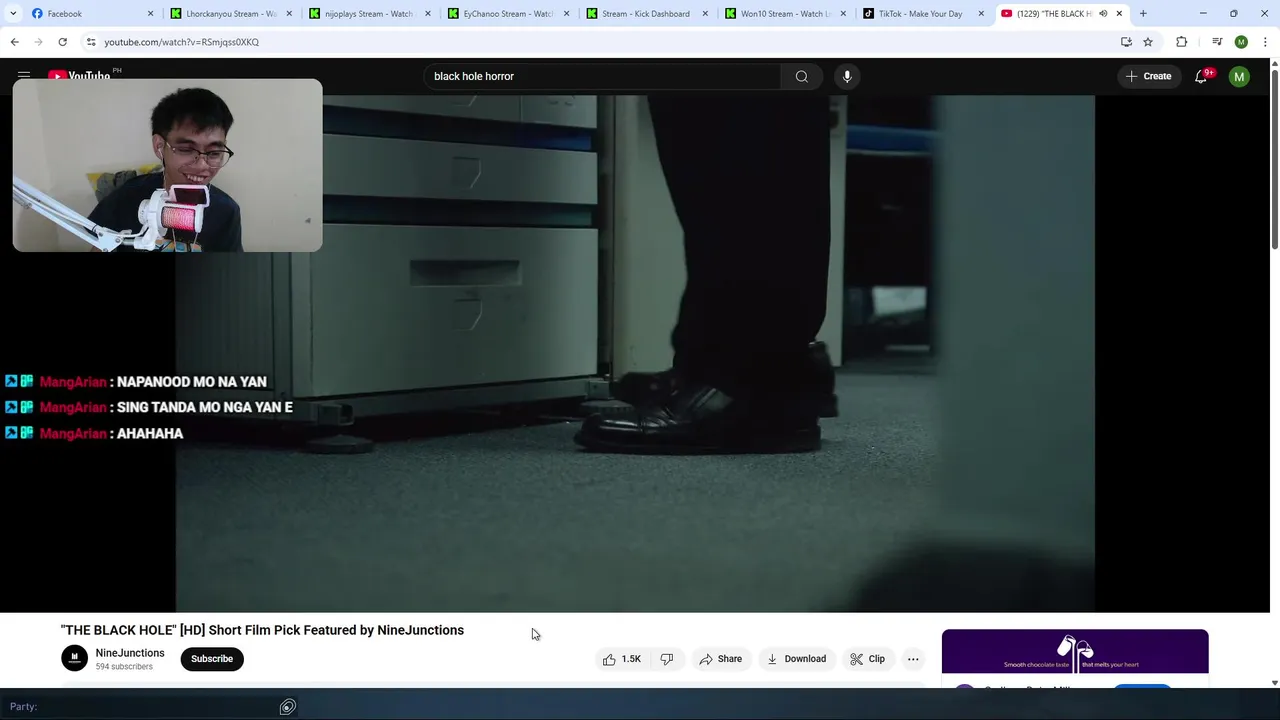Open the browser extensions puzzle icon

[1181, 42]
